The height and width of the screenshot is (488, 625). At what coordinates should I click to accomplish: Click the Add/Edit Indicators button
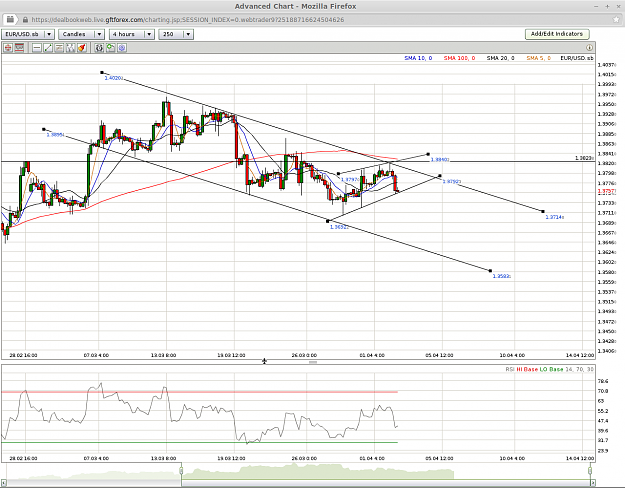point(557,34)
